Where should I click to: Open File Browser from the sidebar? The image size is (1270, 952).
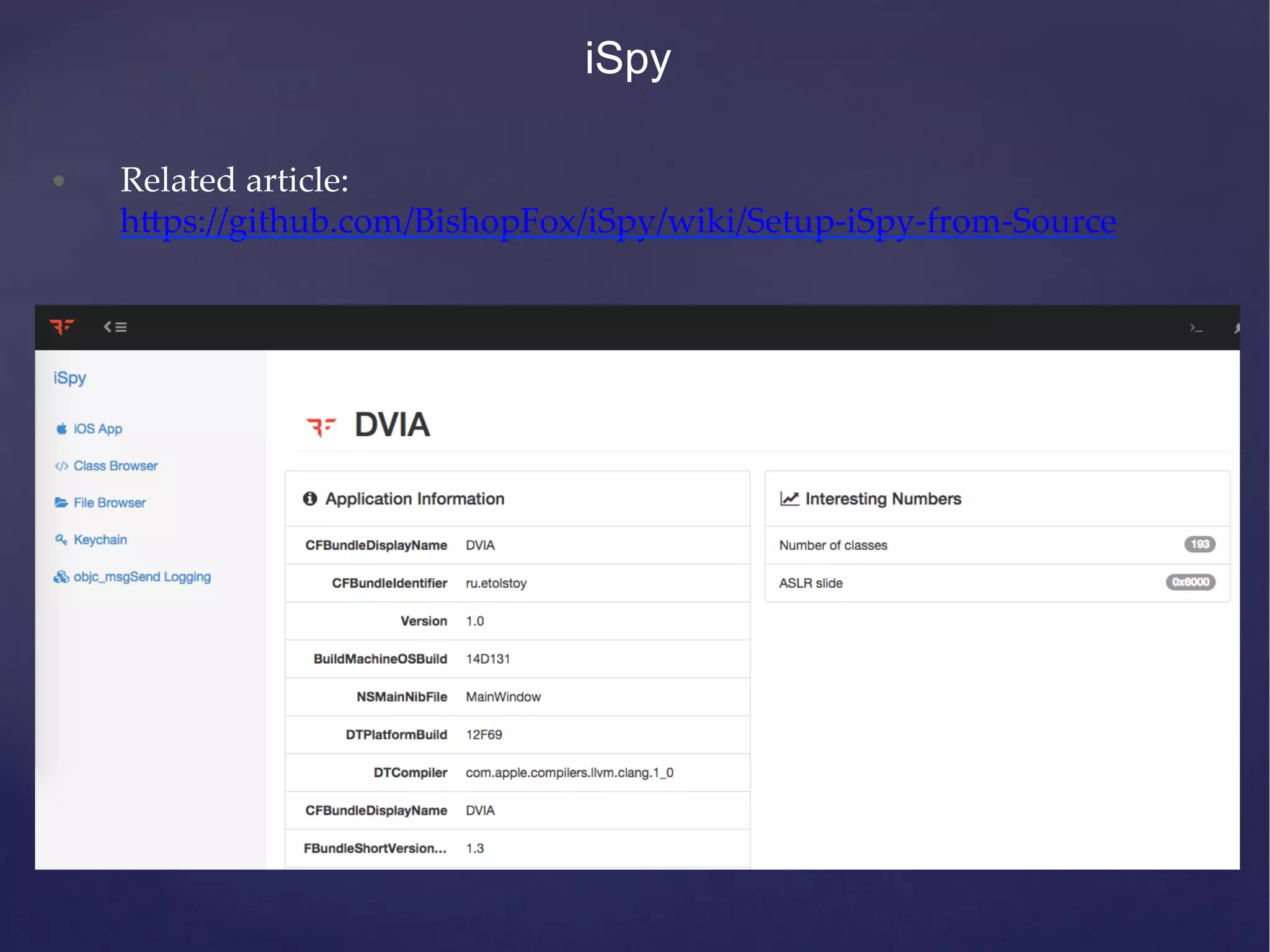point(110,503)
